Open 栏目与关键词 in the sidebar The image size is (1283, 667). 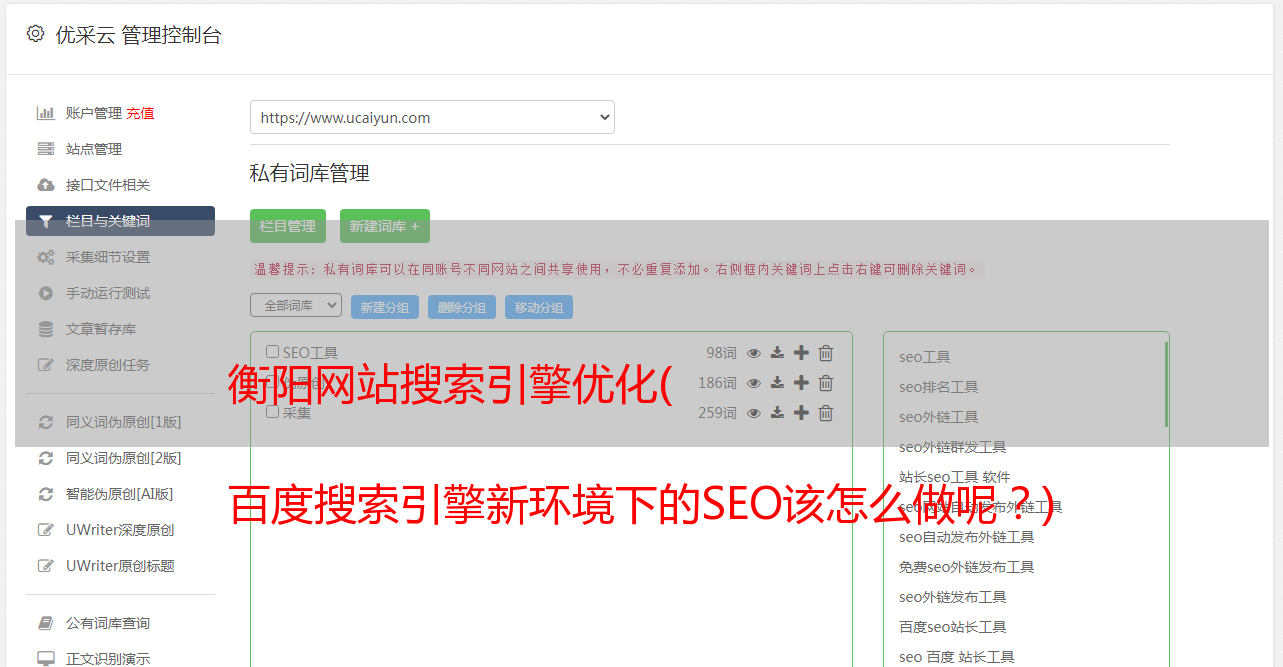click(x=120, y=221)
